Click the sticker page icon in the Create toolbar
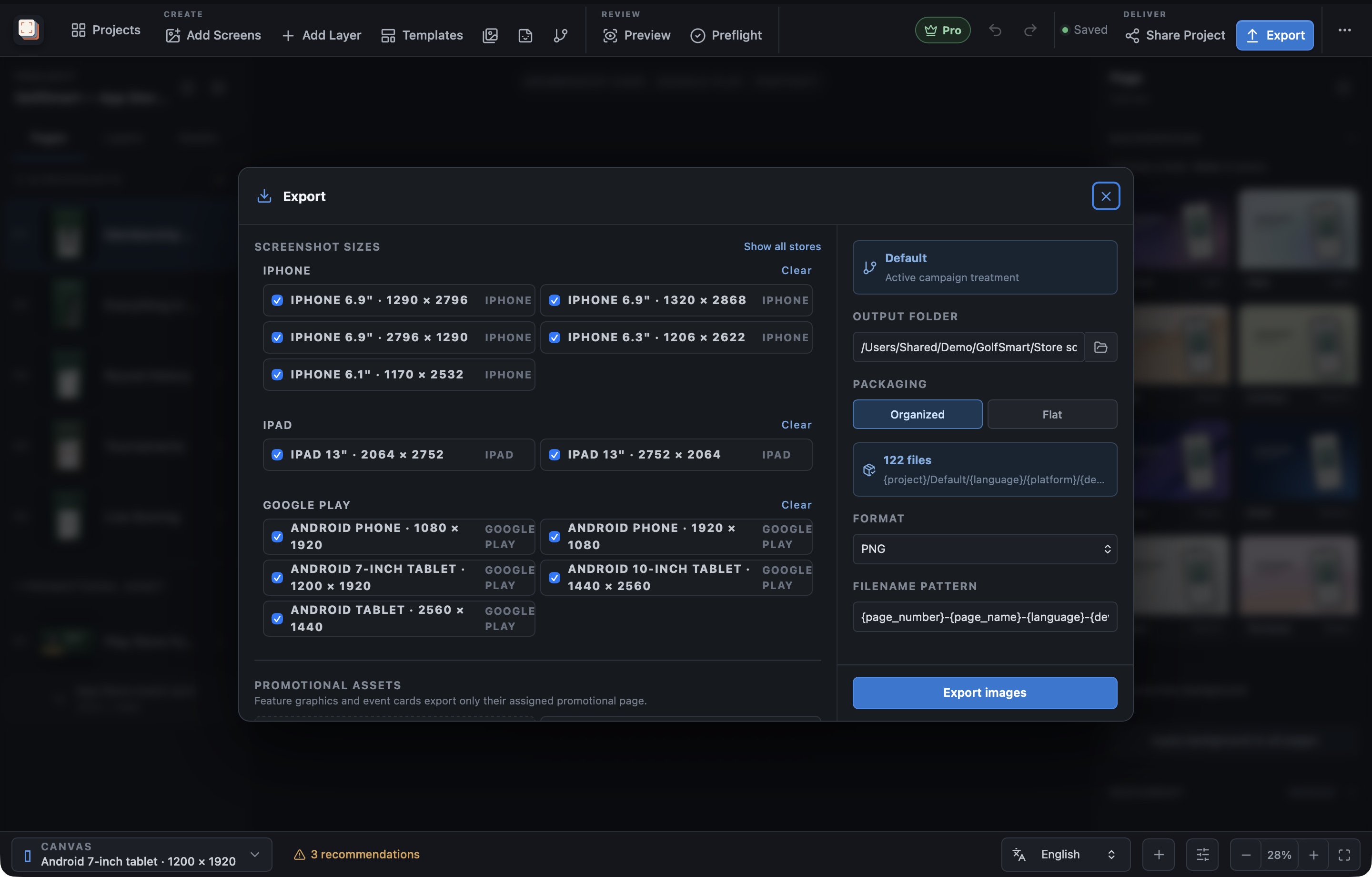The width and height of the screenshot is (1372, 877). (x=525, y=35)
